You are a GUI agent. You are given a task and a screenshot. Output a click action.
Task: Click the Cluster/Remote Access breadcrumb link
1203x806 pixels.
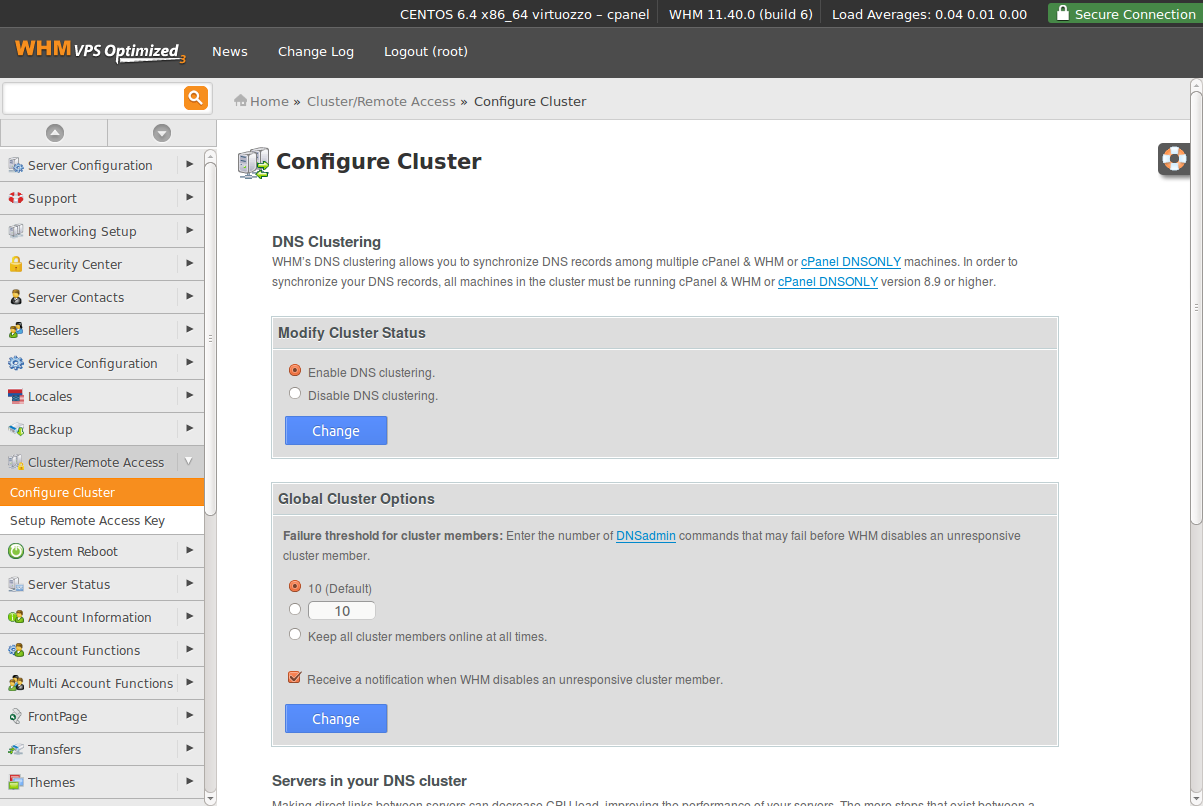[x=381, y=101]
